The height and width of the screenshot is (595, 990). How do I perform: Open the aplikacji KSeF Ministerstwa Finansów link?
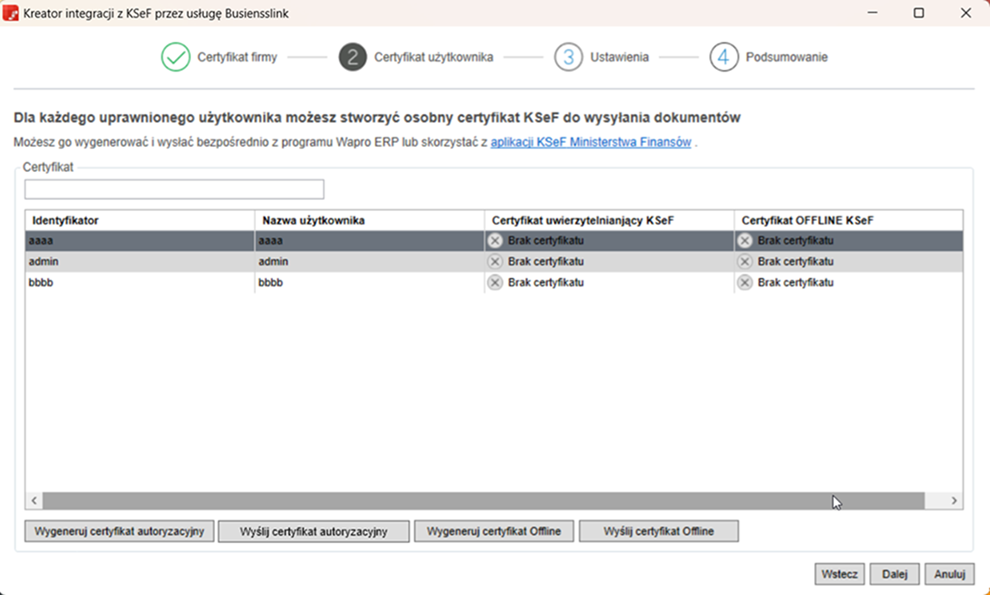click(590, 143)
